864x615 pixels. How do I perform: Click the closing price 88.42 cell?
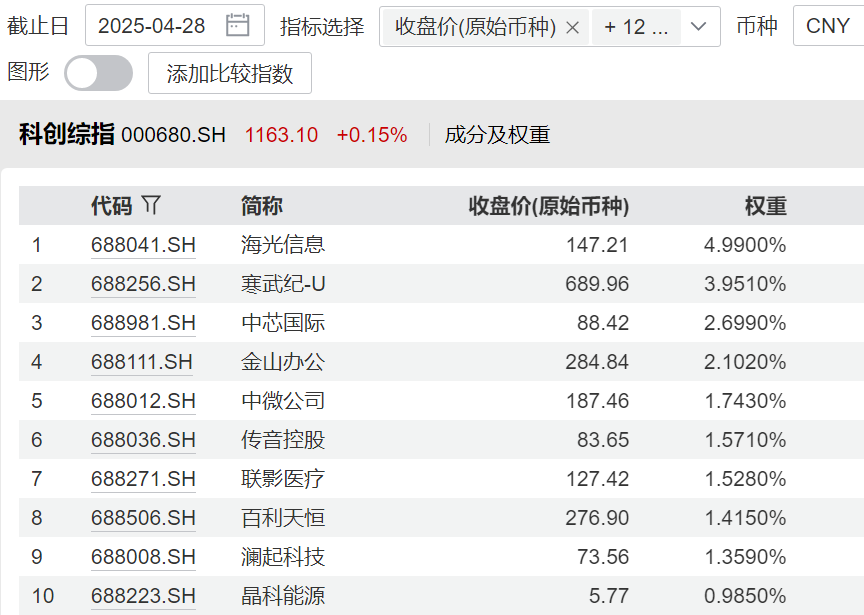pyautogui.click(x=603, y=323)
